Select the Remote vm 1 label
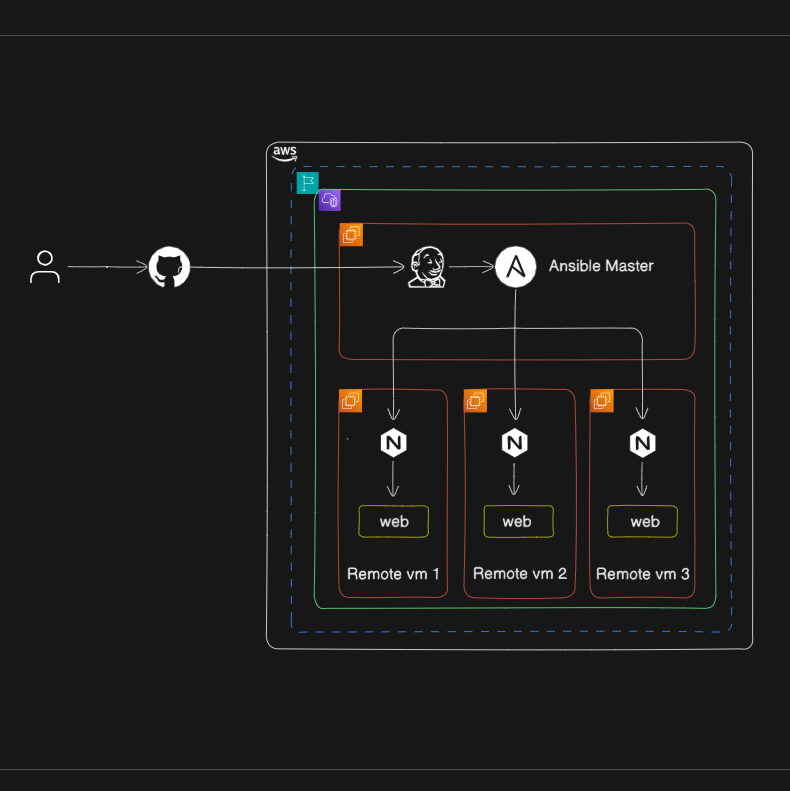 tap(393, 574)
